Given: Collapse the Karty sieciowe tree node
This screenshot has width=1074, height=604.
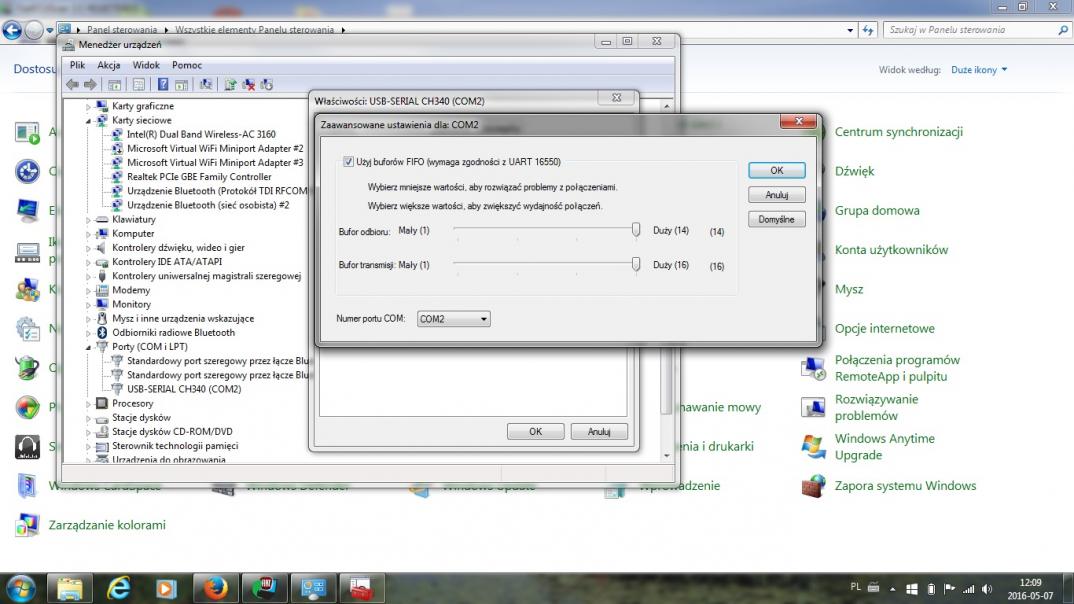Looking at the screenshot, I should point(88,121).
